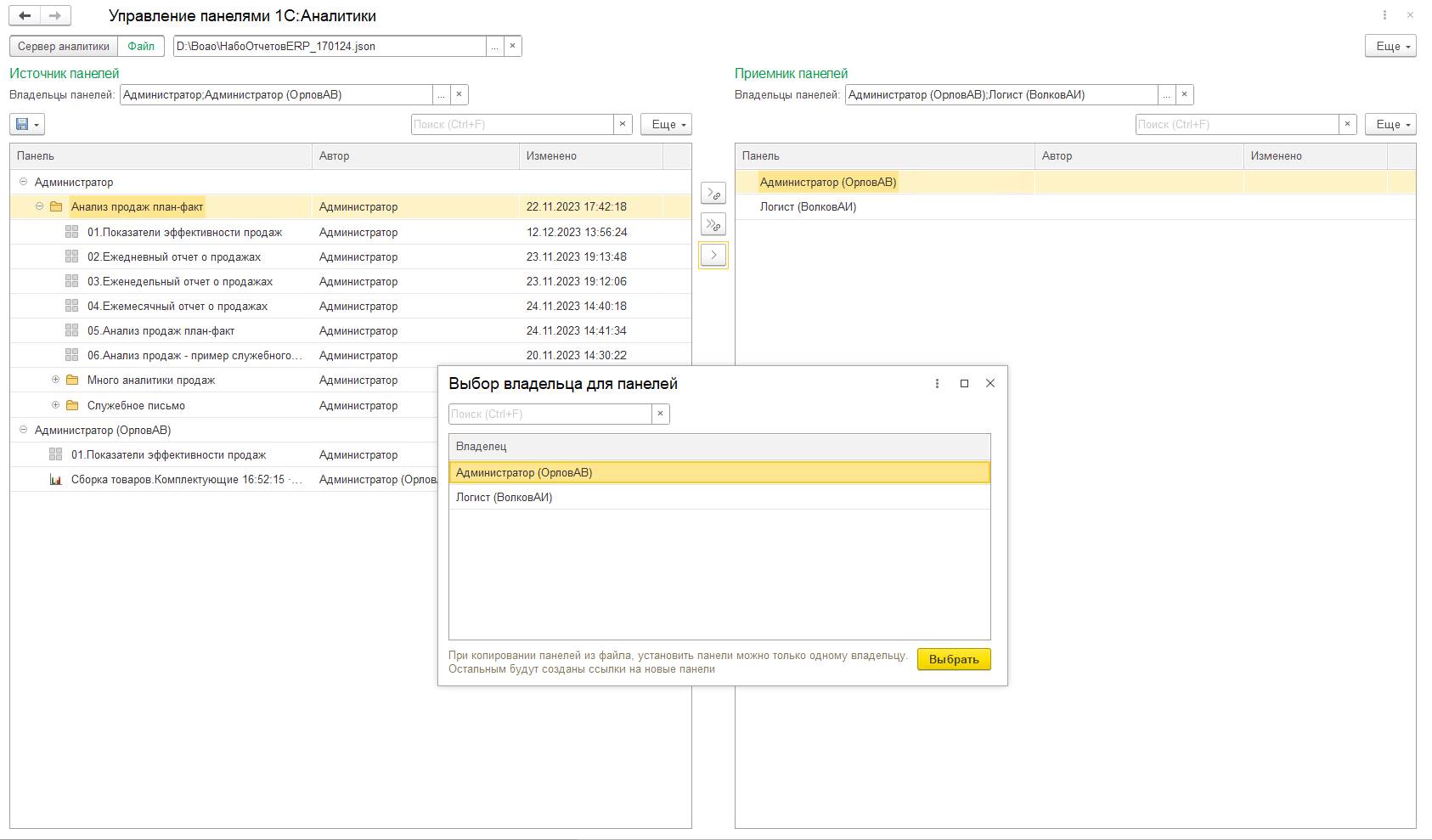Select Логист (ВолковАИ) in the owner dialog

point(505,498)
